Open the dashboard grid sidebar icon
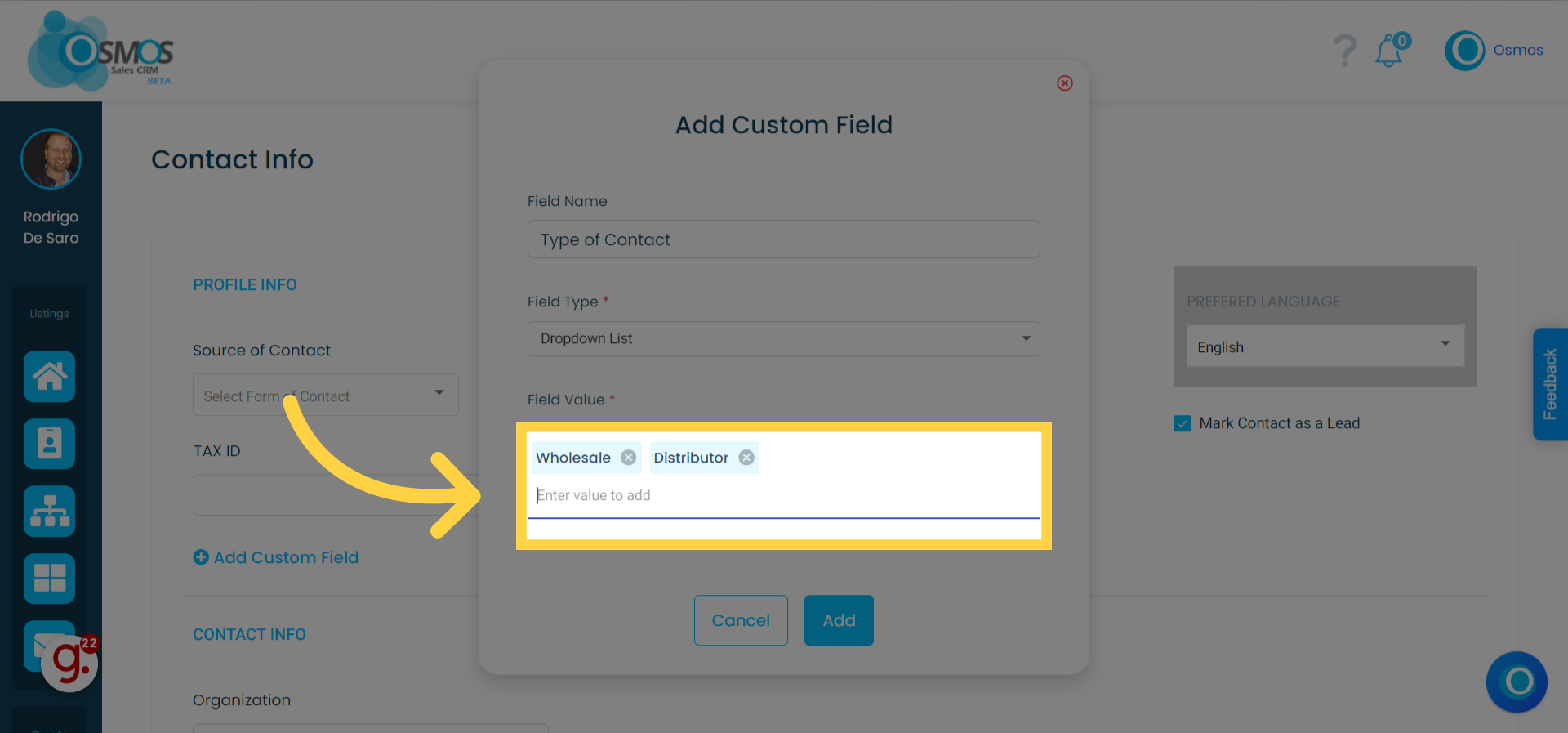 coord(49,579)
